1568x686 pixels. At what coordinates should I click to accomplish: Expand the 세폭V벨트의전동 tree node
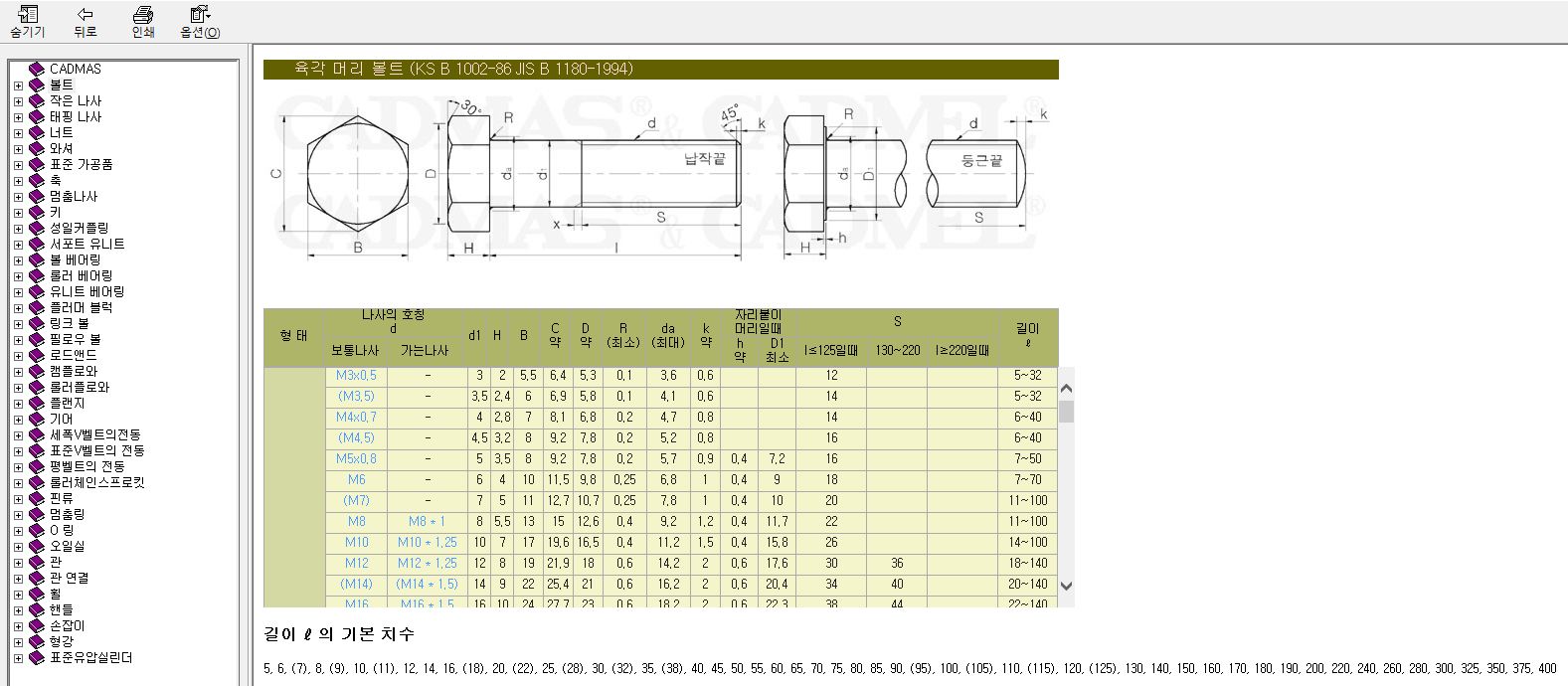[18, 435]
